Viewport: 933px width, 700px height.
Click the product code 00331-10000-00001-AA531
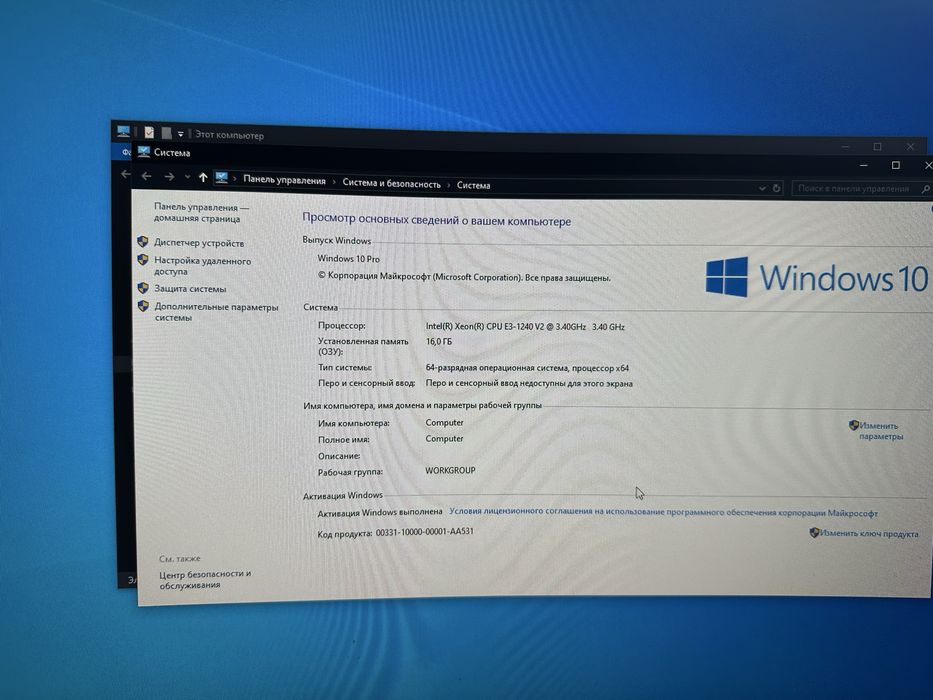click(x=424, y=532)
